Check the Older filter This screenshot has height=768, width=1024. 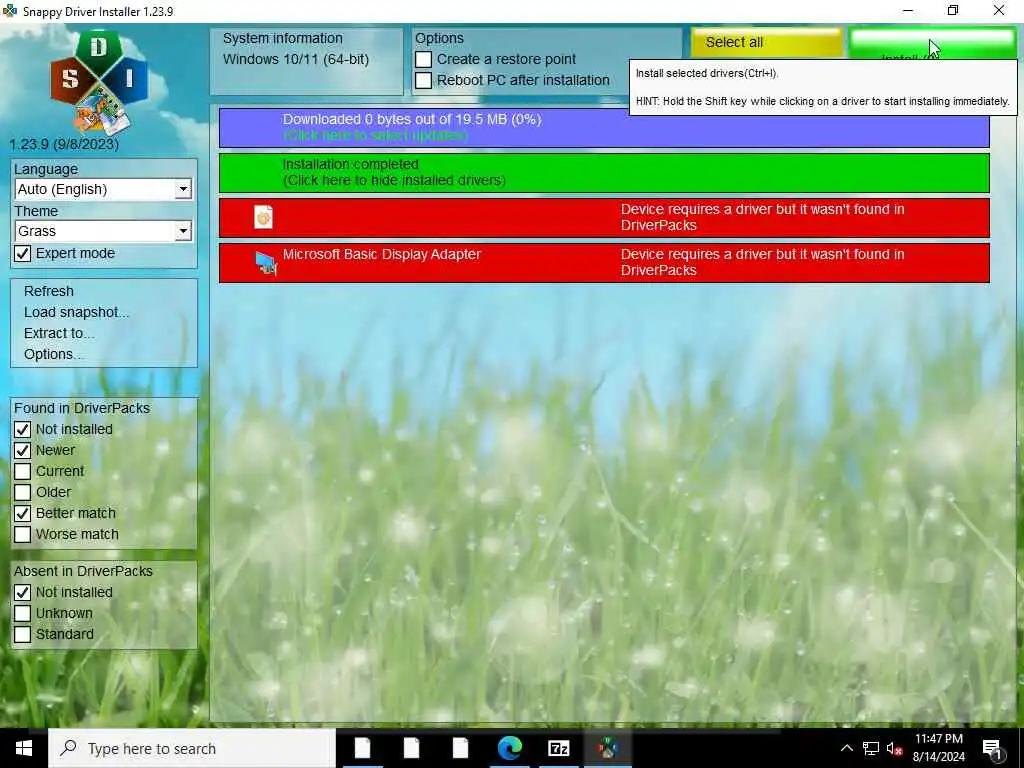point(22,492)
